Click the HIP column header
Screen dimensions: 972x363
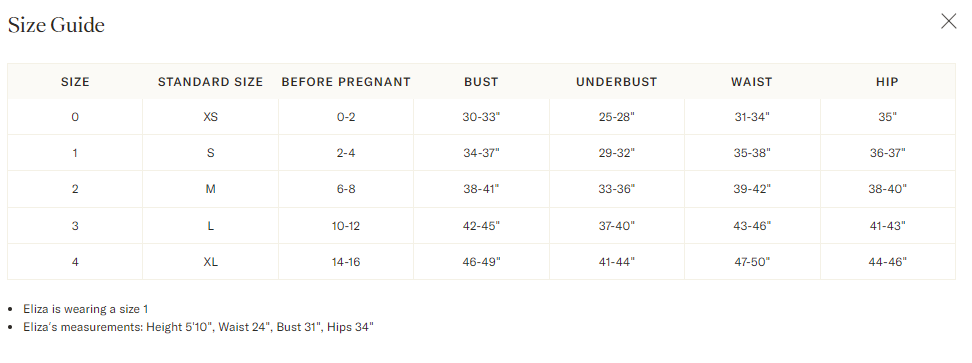pyautogui.click(x=888, y=82)
